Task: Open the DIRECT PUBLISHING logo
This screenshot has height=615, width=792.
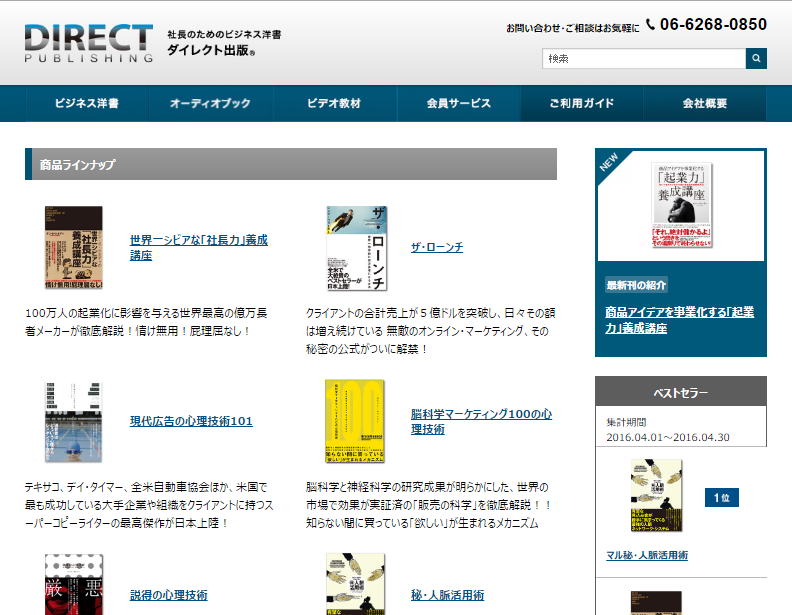Action: pos(89,43)
